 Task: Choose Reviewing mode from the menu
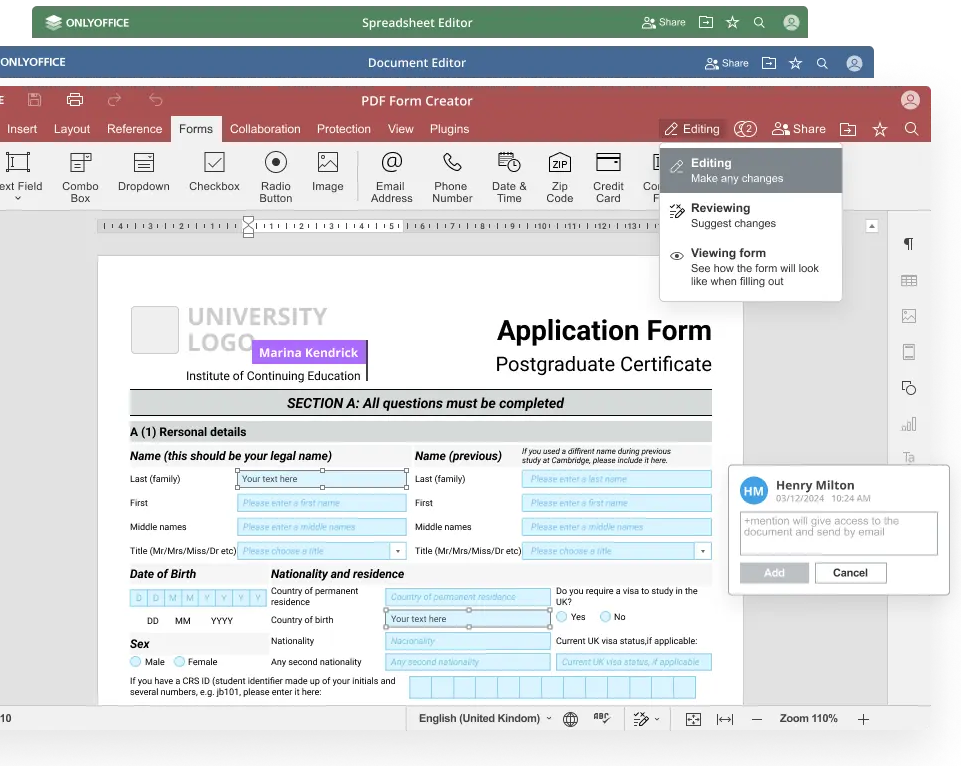tap(751, 215)
